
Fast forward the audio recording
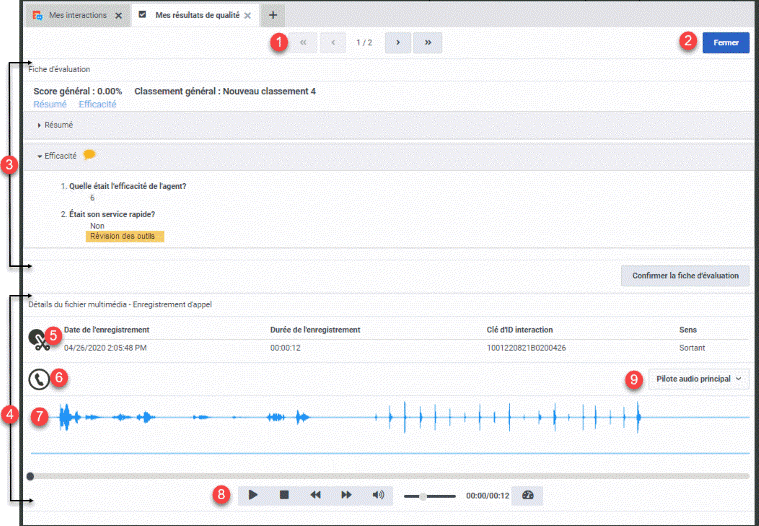pos(346,495)
